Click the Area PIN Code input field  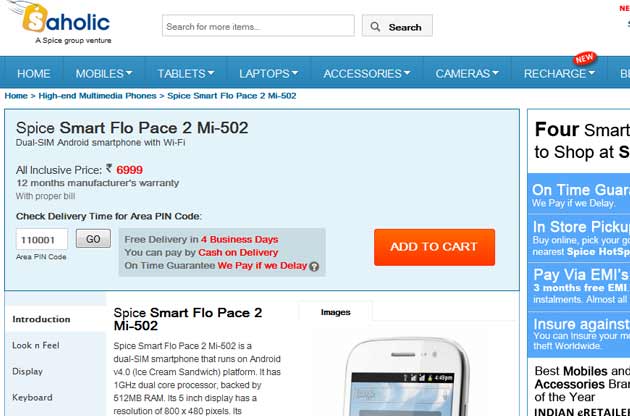[x=42, y=240]
